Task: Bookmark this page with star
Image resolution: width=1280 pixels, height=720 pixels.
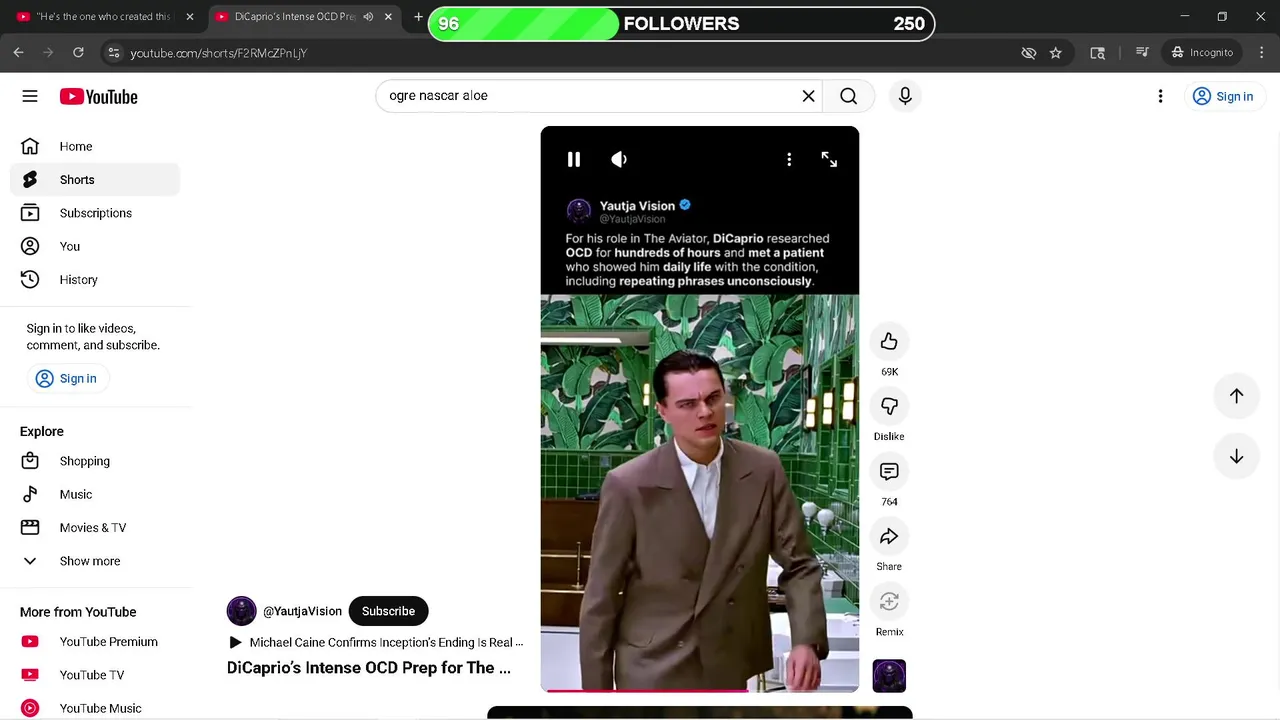Action: (x=1056, y=53)
